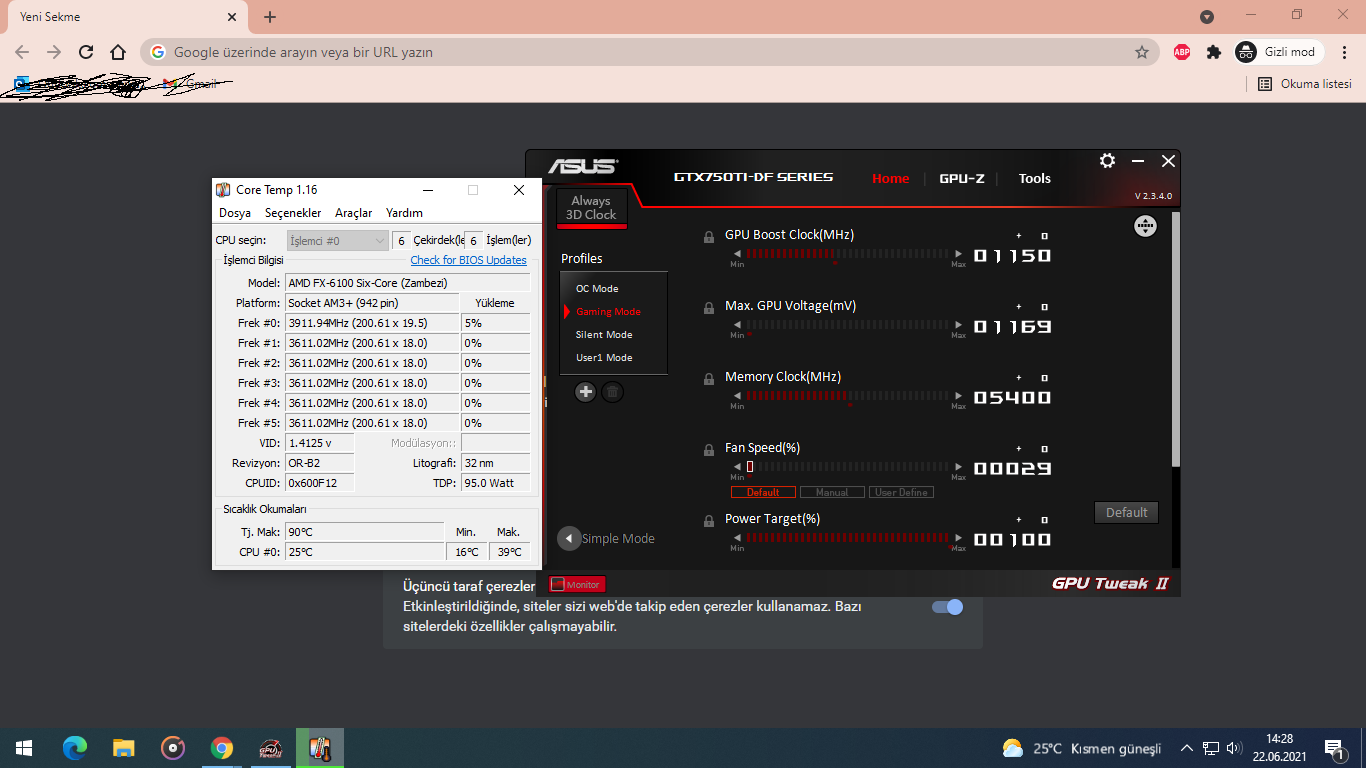Click the Chrome address bar field
The height and width of the screenshot is (768, 1366).
pos(650,52)
